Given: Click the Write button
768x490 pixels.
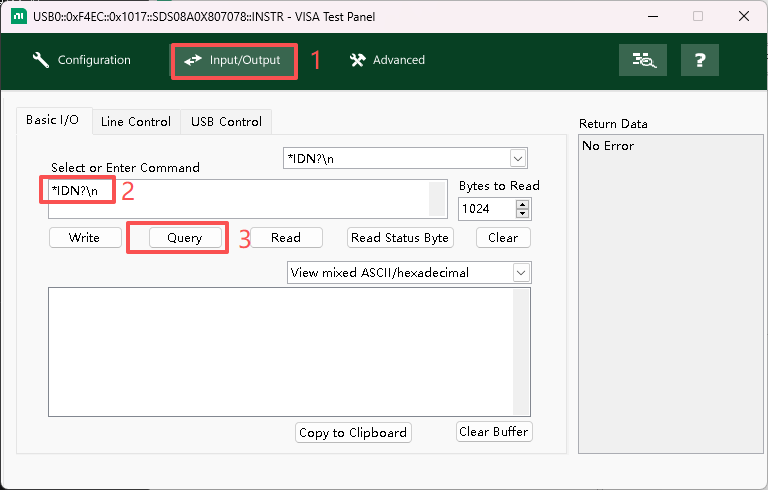Looking at the screenshot, I should [x=85, y=238].
